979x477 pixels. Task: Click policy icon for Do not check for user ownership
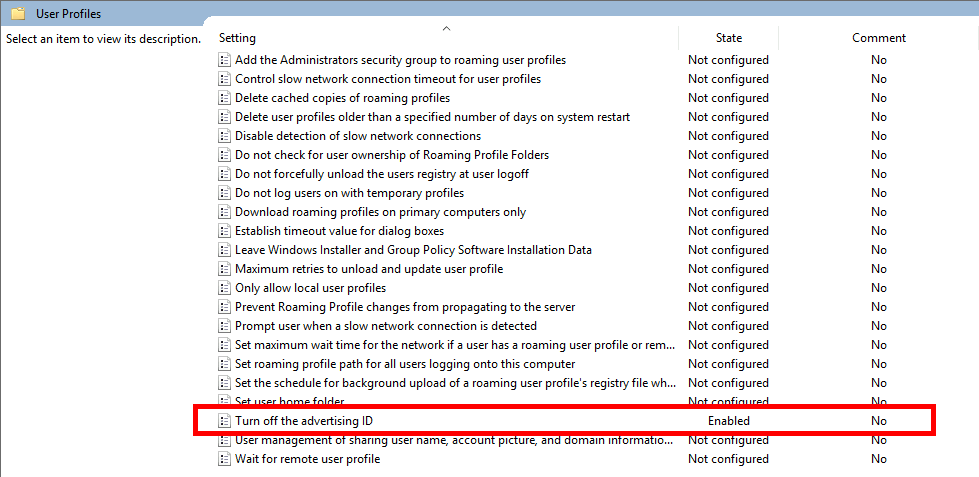(224, 155)
